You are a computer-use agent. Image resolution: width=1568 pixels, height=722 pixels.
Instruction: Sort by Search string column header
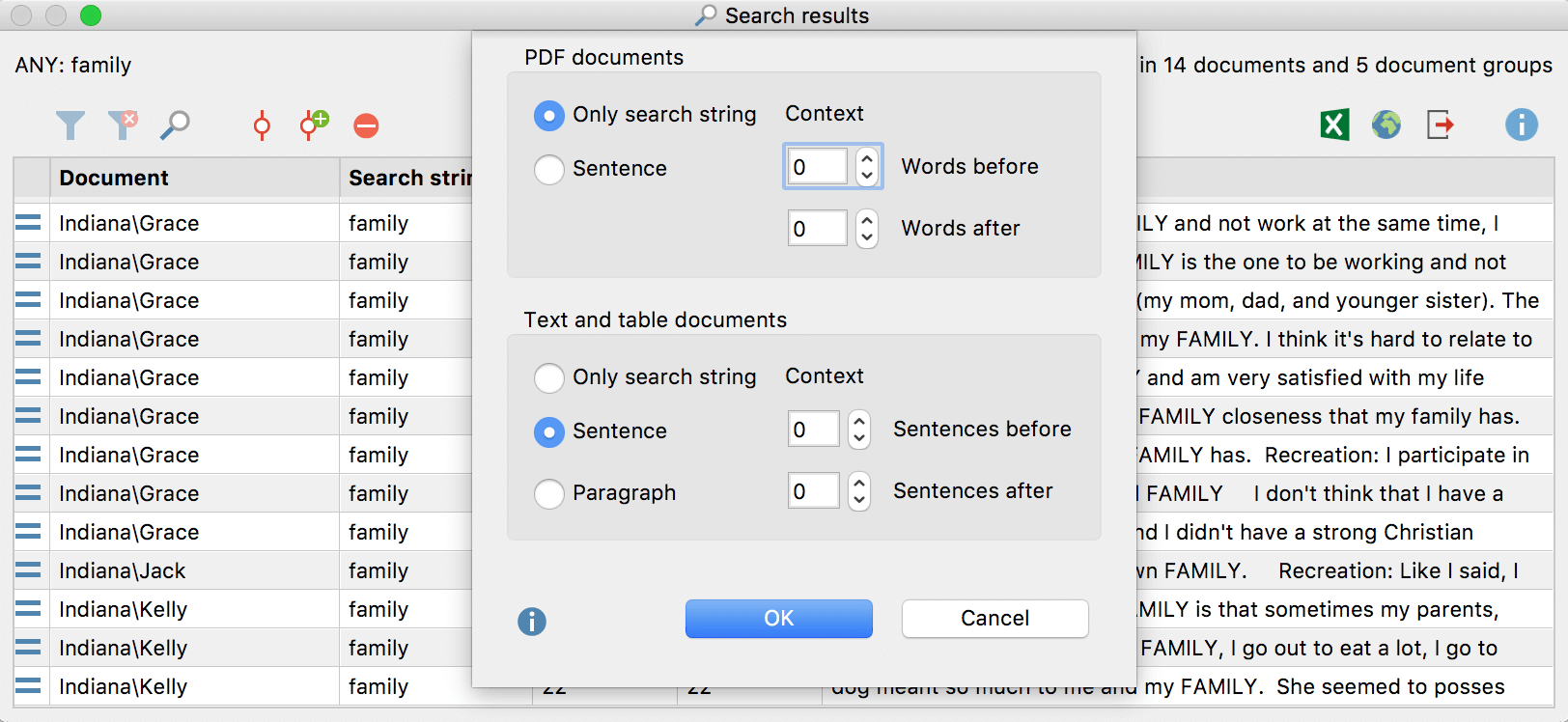[406, 178]
